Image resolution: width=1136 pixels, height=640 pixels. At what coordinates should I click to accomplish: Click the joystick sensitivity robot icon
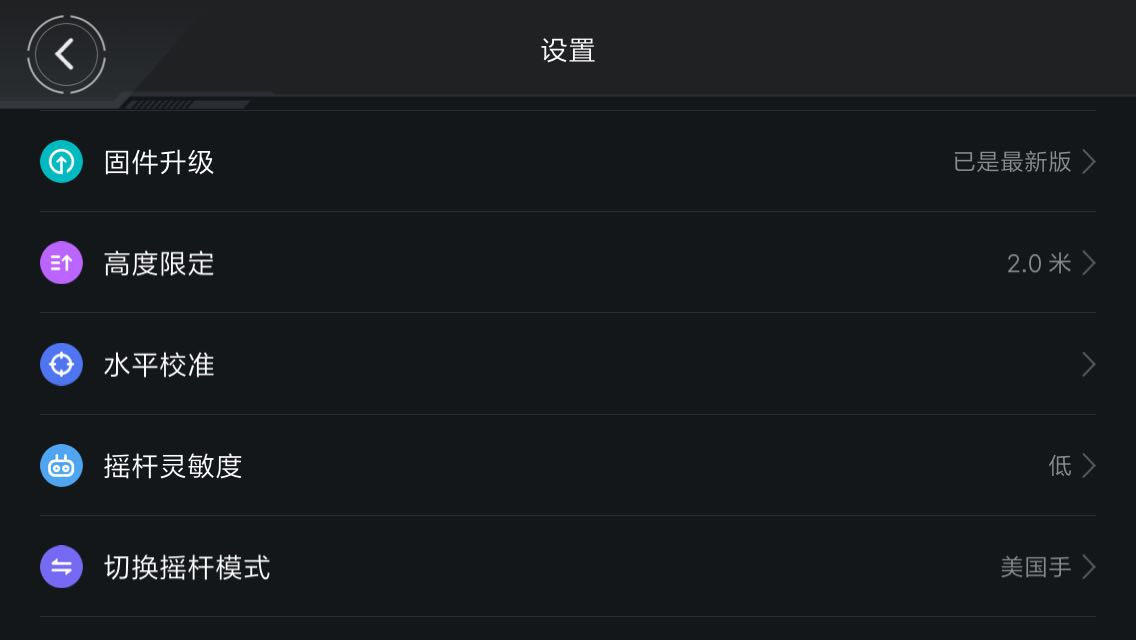61,466
